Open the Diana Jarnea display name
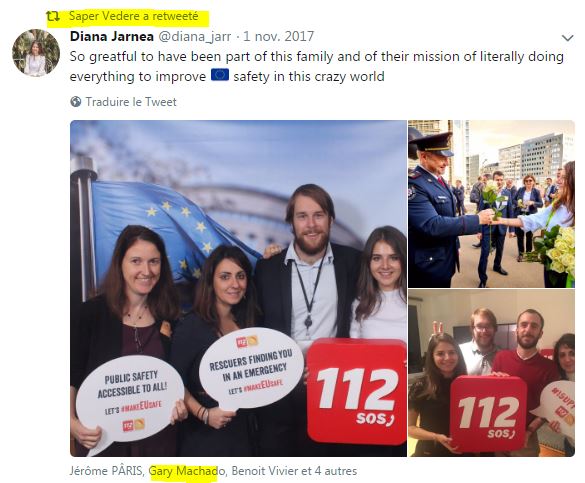The width and height of the screenshot is (585, 483). tap(112, 37)
